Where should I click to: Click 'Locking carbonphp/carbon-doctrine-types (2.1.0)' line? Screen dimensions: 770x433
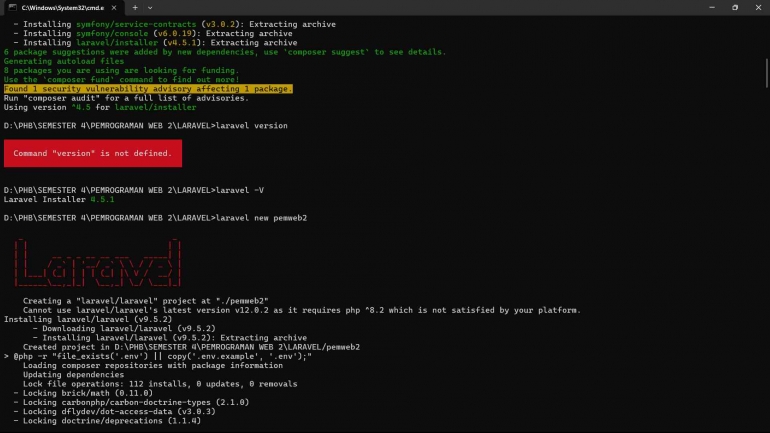point(131,403)
